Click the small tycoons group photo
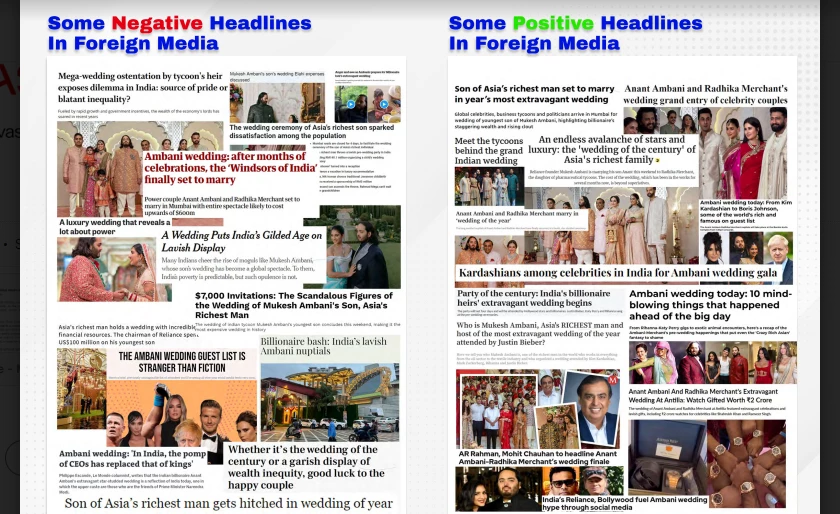The height and width of the screenshot is (514, 840). coord(489,186)
